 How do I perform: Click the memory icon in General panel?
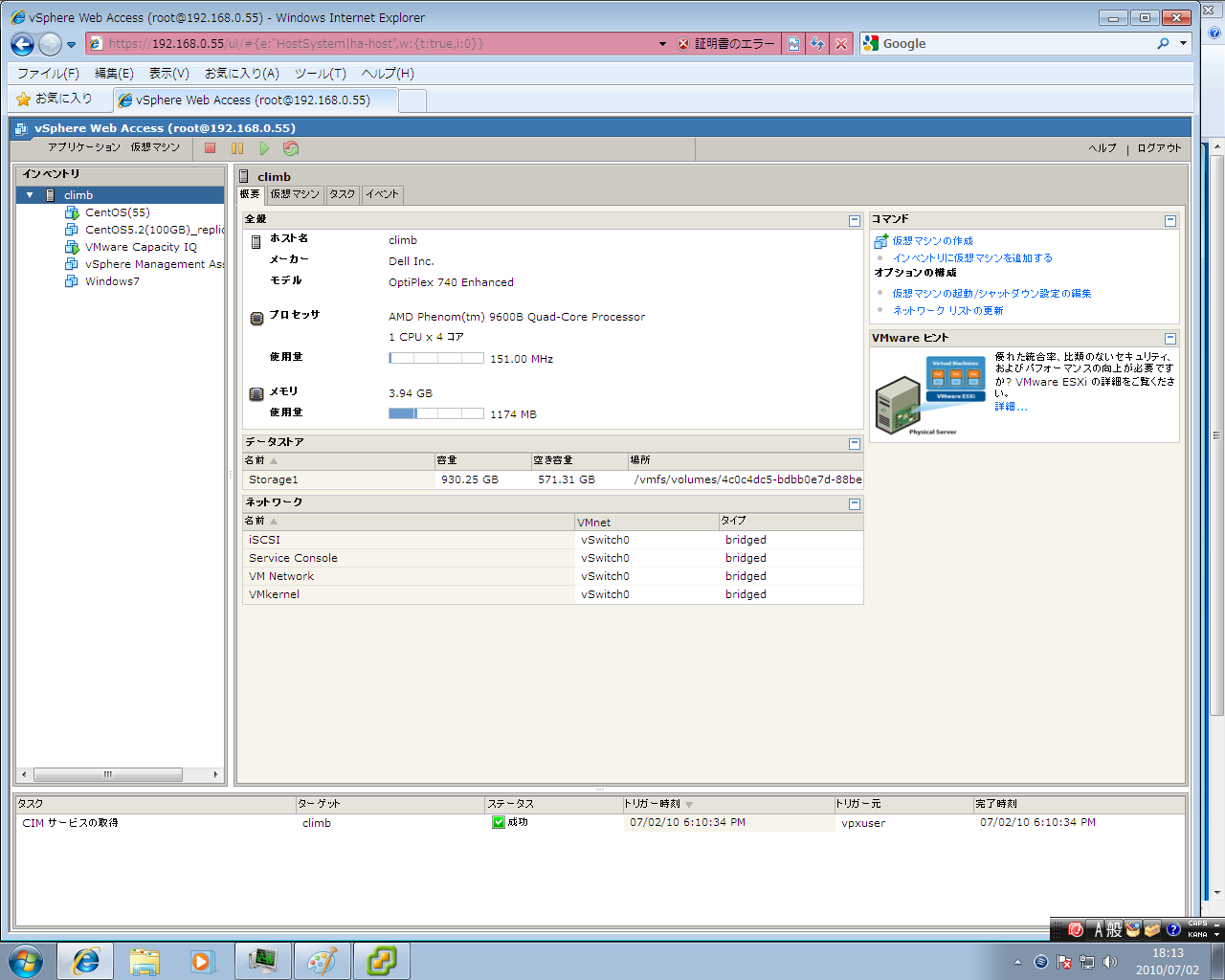coord(256,394)
